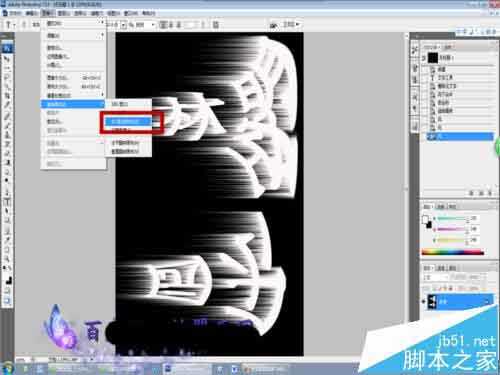Click the trash icon in History panel

(489, 193)
